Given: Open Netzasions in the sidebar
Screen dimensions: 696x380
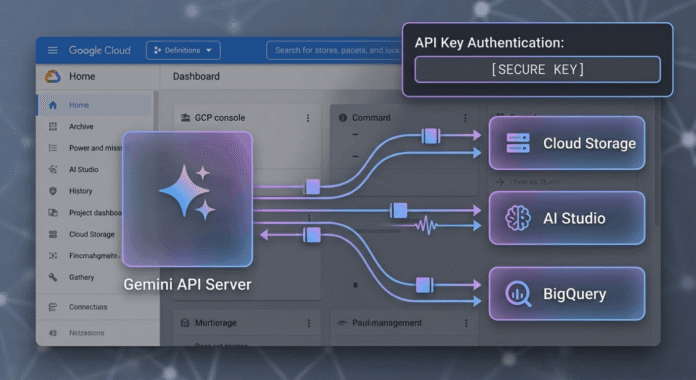Looking at the screenshot, I should [86, 332].
